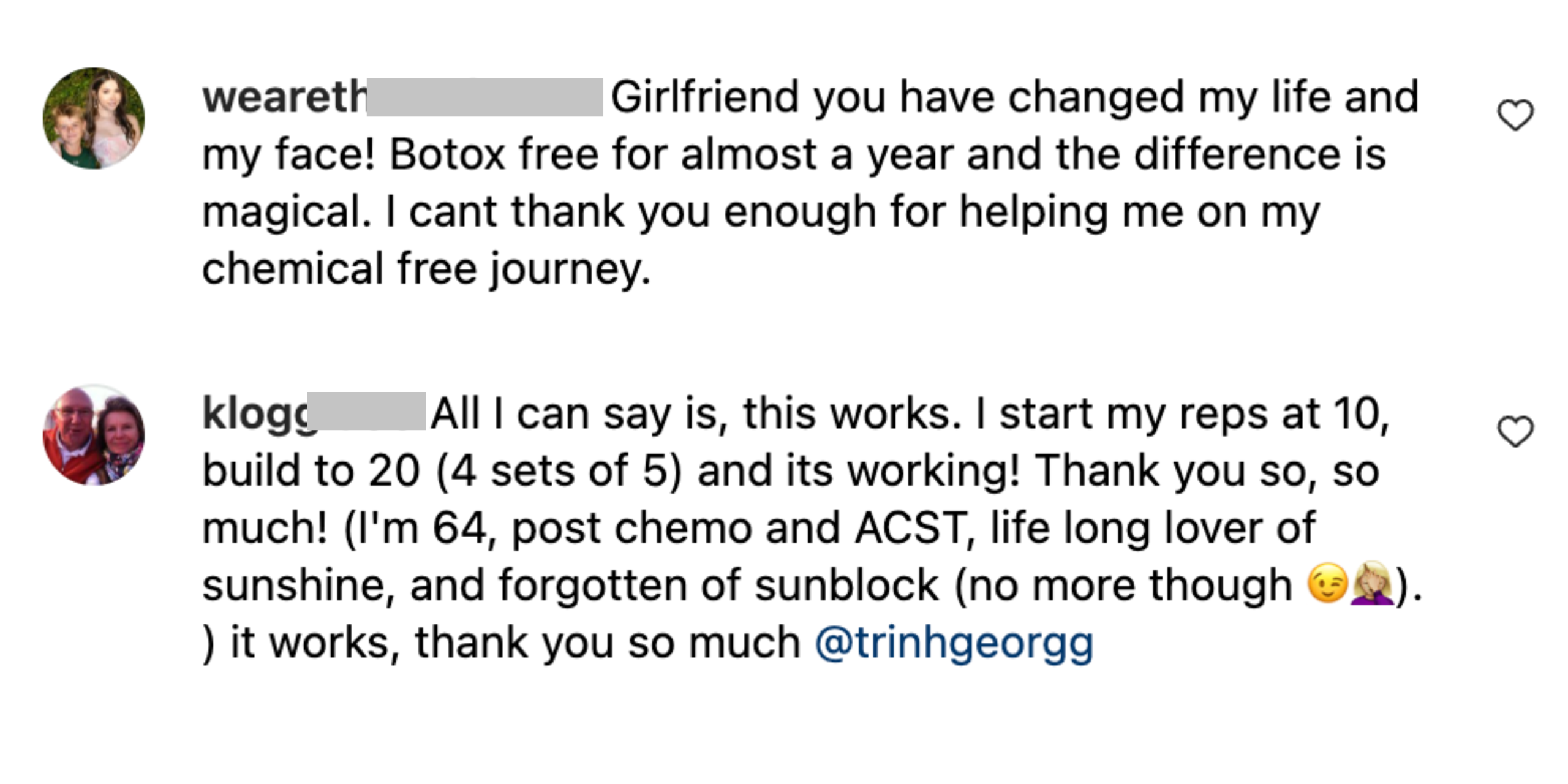Click the "(4 sets of 5)" text
The width and height of the screenshot is (1568, 784).
[x=559, y=472]
